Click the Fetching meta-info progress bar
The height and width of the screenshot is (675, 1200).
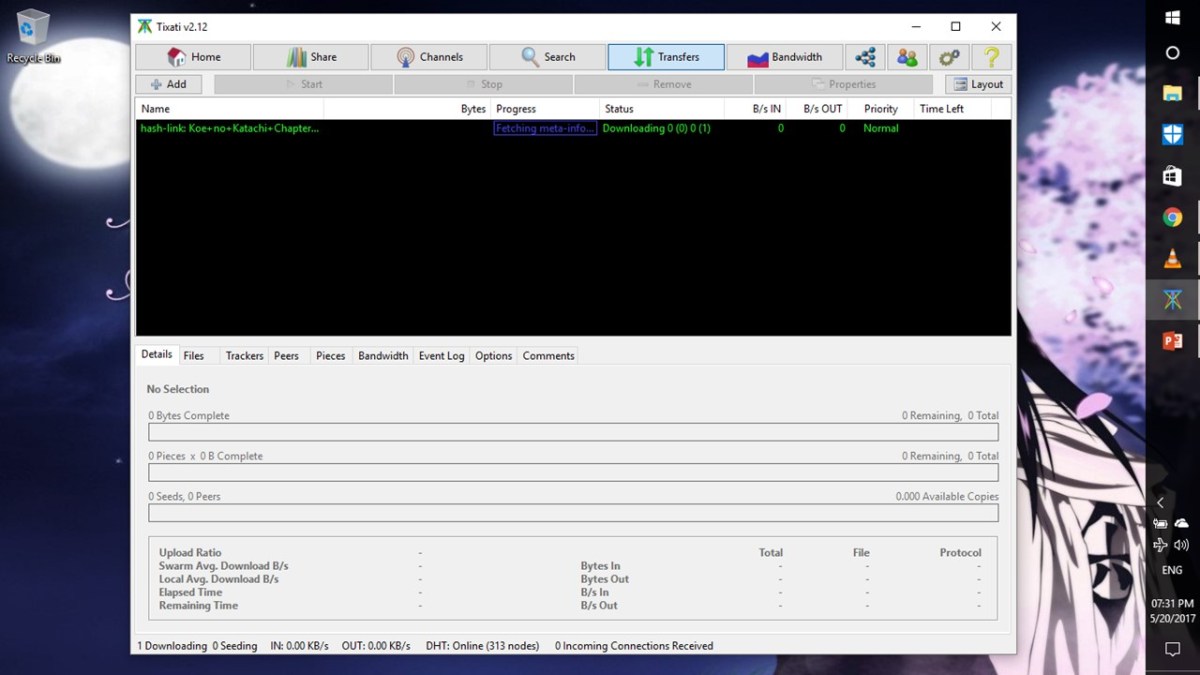click(545, 129)
